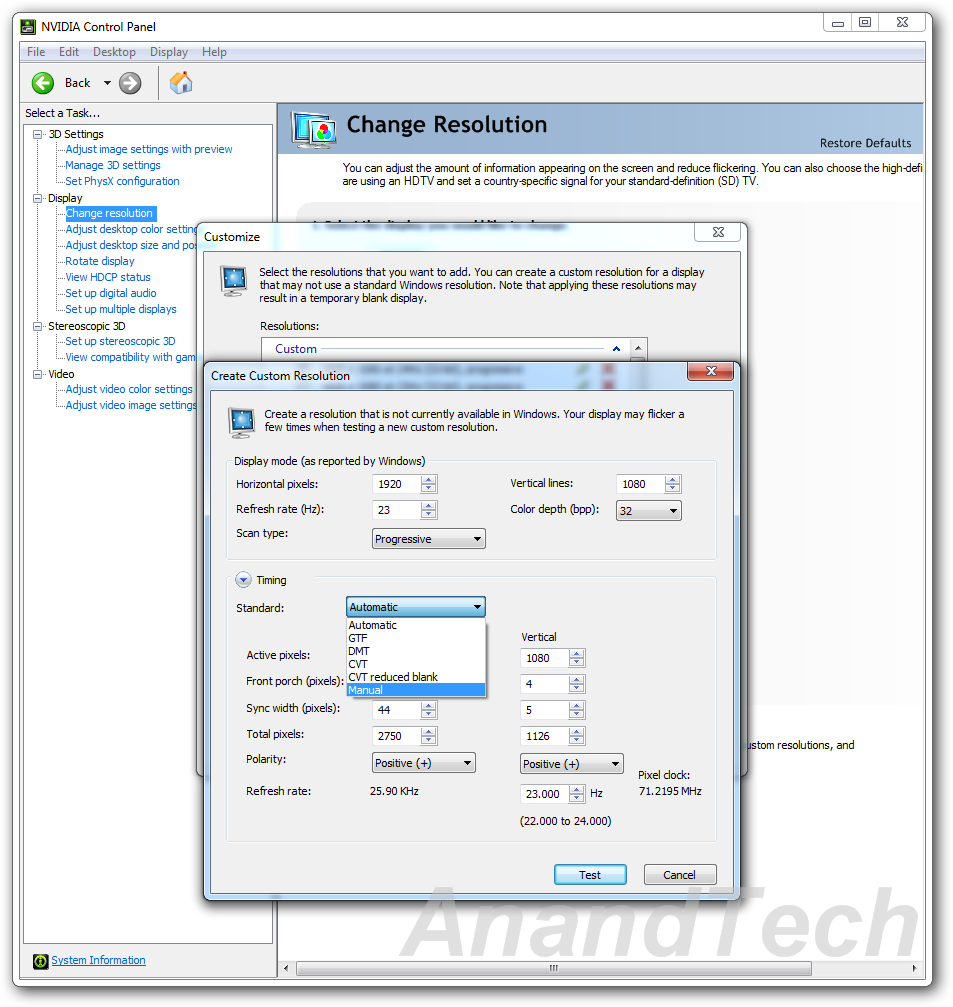The image size is (953, 1007).
Task: Click the Horizontal pixels input field
Action: click(x=396, y=484)
